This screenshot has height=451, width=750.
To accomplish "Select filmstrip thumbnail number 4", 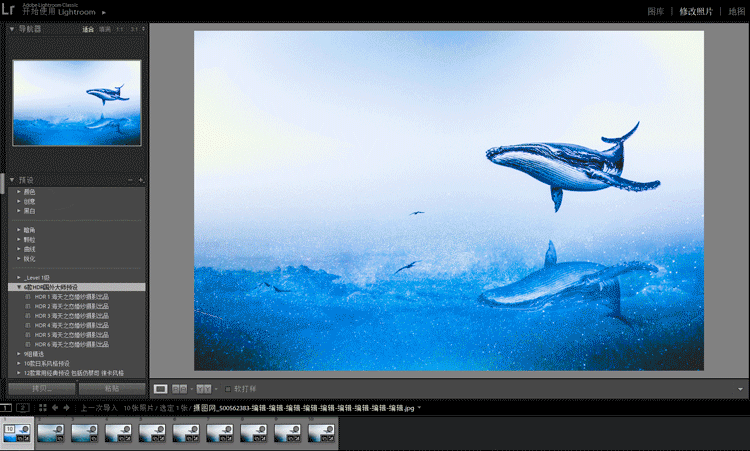I will [x=119, y=433].
